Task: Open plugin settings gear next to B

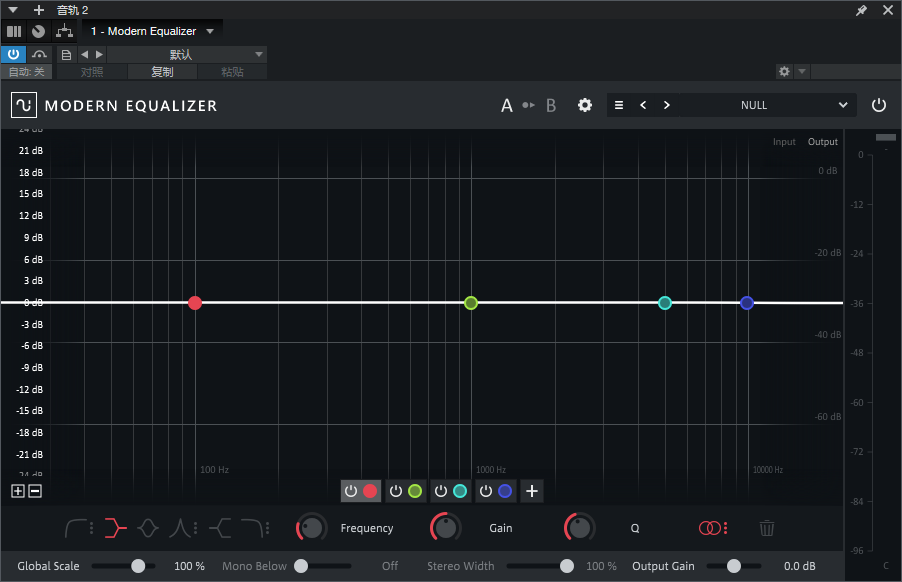Action: [x=585, y=105]
